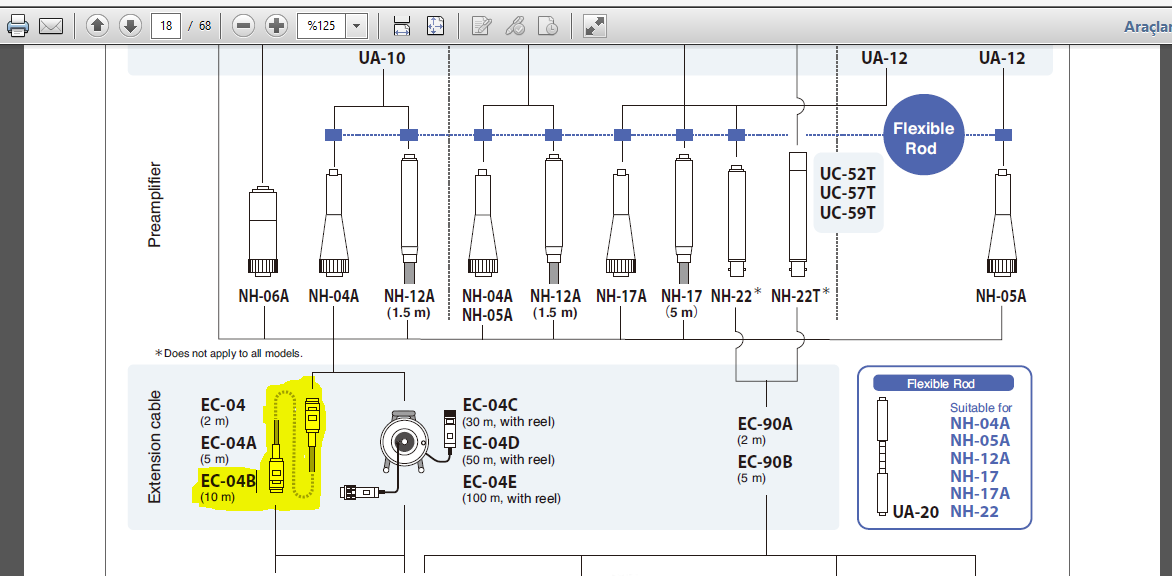This screenshot has height=576, width=1172.
Task: Click the Extension cable vertical label
Action: (154, 446)
